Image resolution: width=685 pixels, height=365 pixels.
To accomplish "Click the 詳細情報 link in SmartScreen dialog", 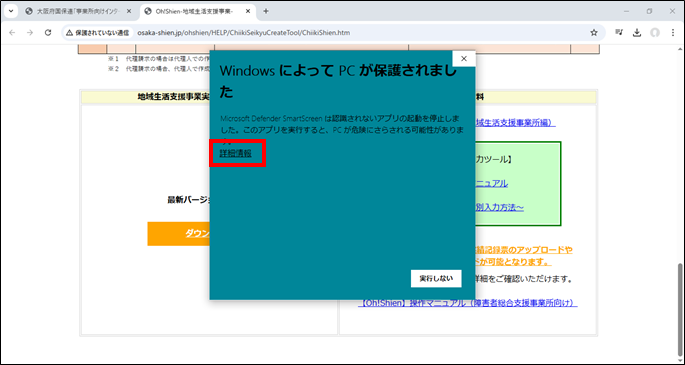I will click(x=235, y=153).
